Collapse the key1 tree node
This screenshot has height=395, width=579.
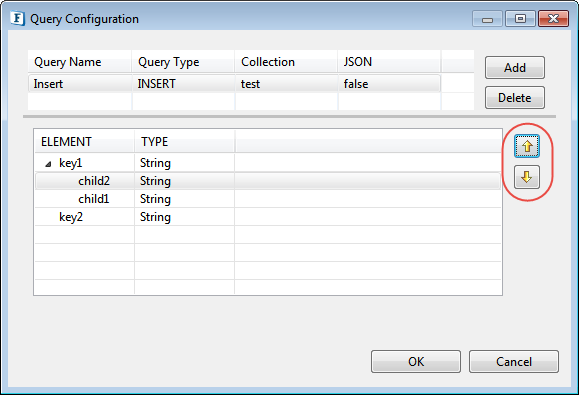[x=48, y=164]
